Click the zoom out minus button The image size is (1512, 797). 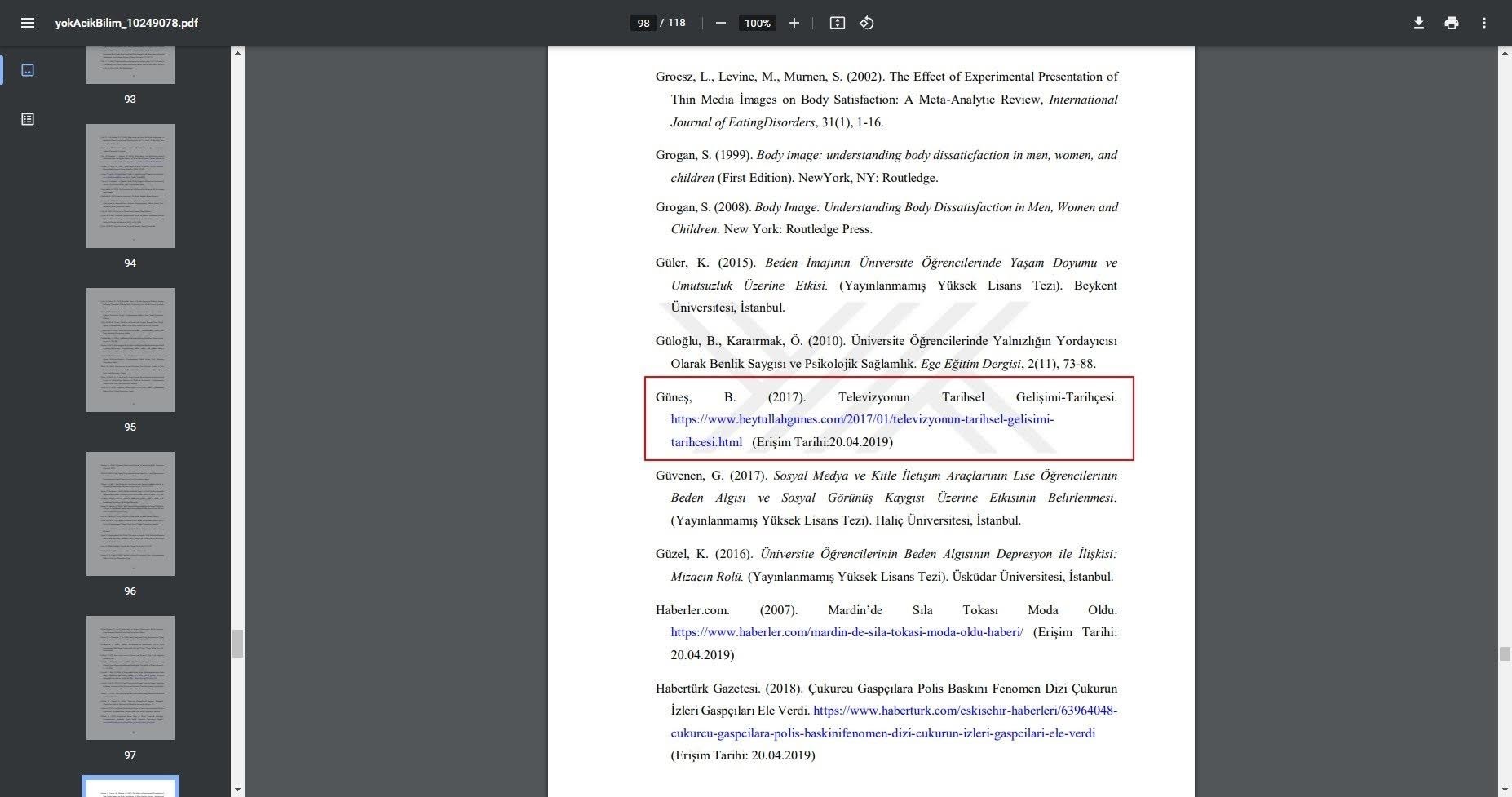coord(720,23)
